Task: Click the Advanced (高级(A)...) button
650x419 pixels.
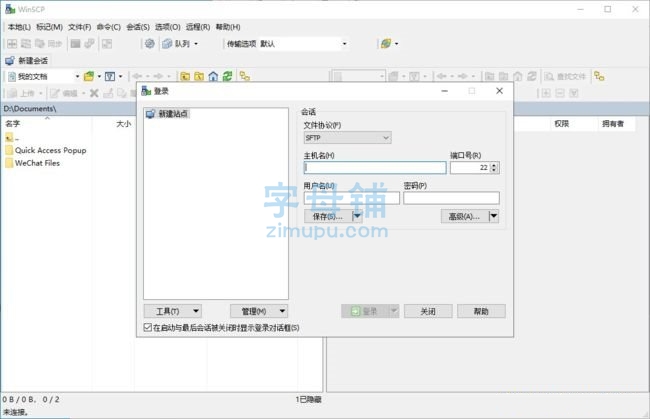Action: [x=465, y=216]
